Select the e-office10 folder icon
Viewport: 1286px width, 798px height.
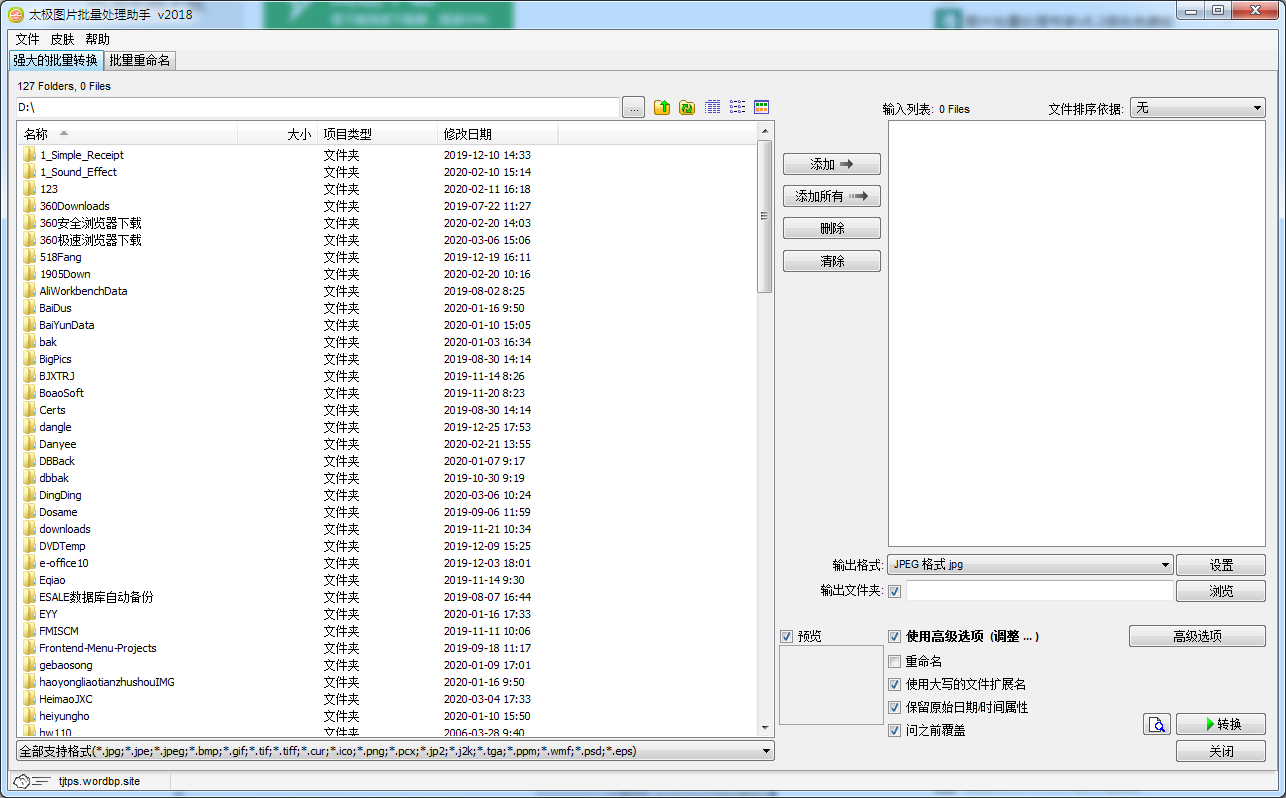[30, 563]
